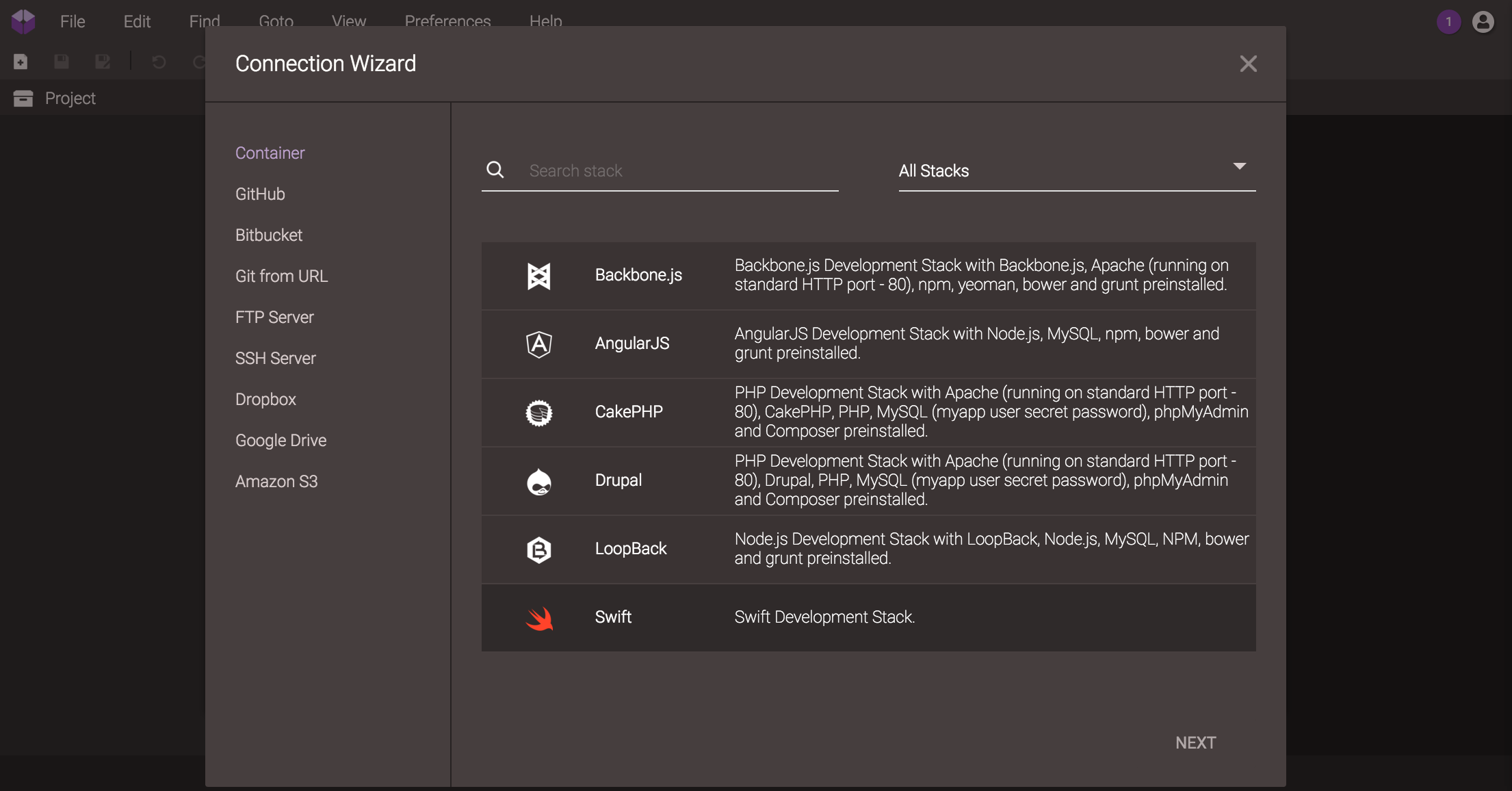The image size is (1512, 791).
Task: Close the Connection Wizard dialog
Action: coord(1249,64)
